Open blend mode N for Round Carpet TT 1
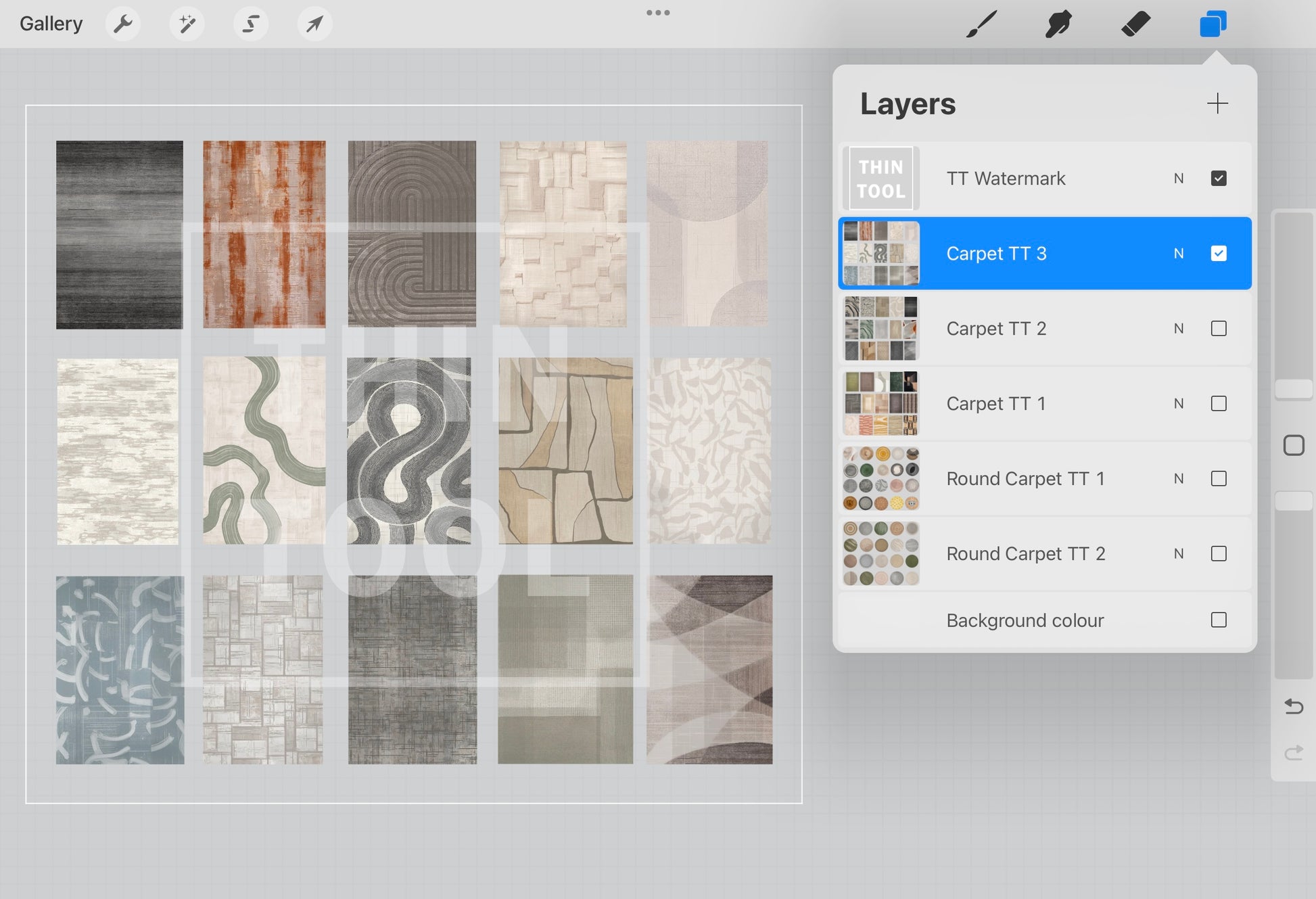This screenshot has height=899, width=1316. click(x=1179, y=479)
